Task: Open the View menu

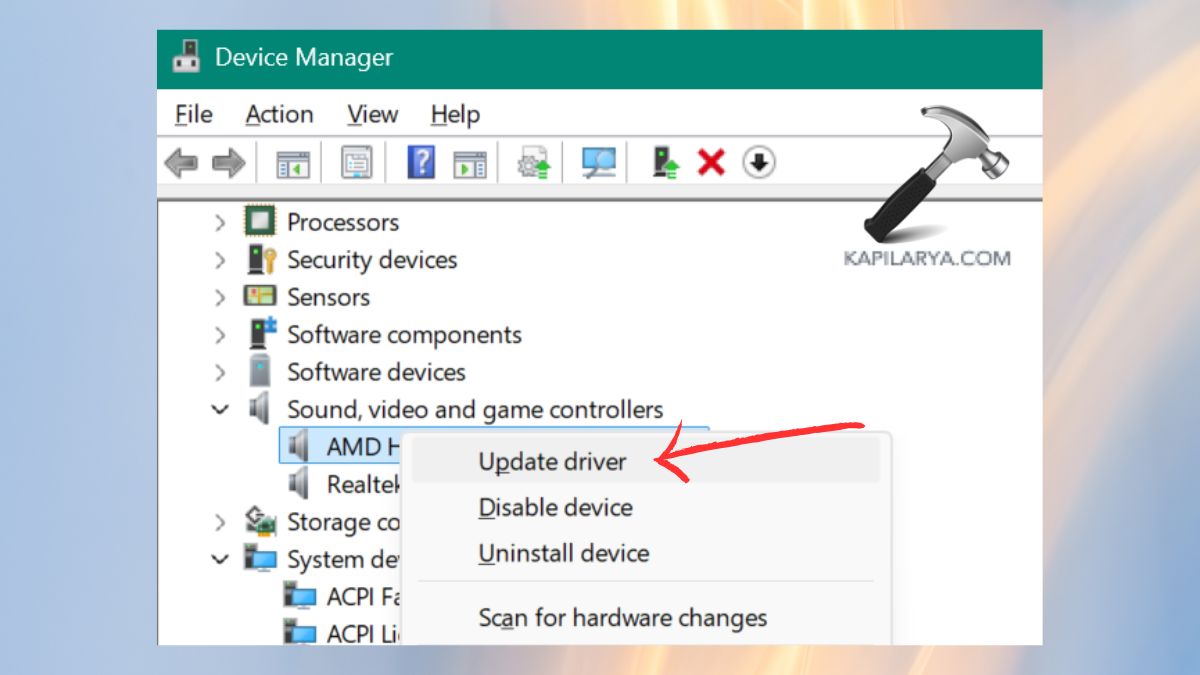Action: tap(372, 115)
